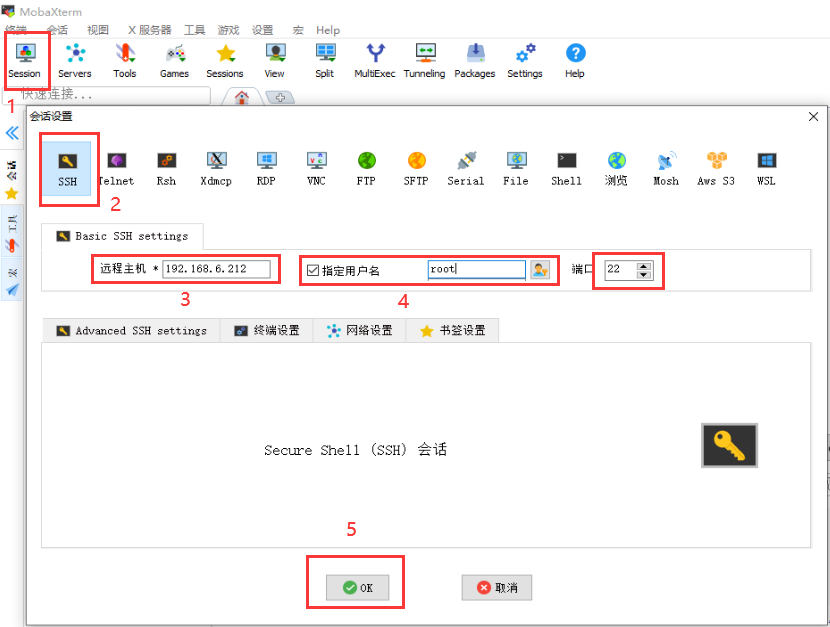Open the Sessions star icon
The image size is (830, 627).
225,61
